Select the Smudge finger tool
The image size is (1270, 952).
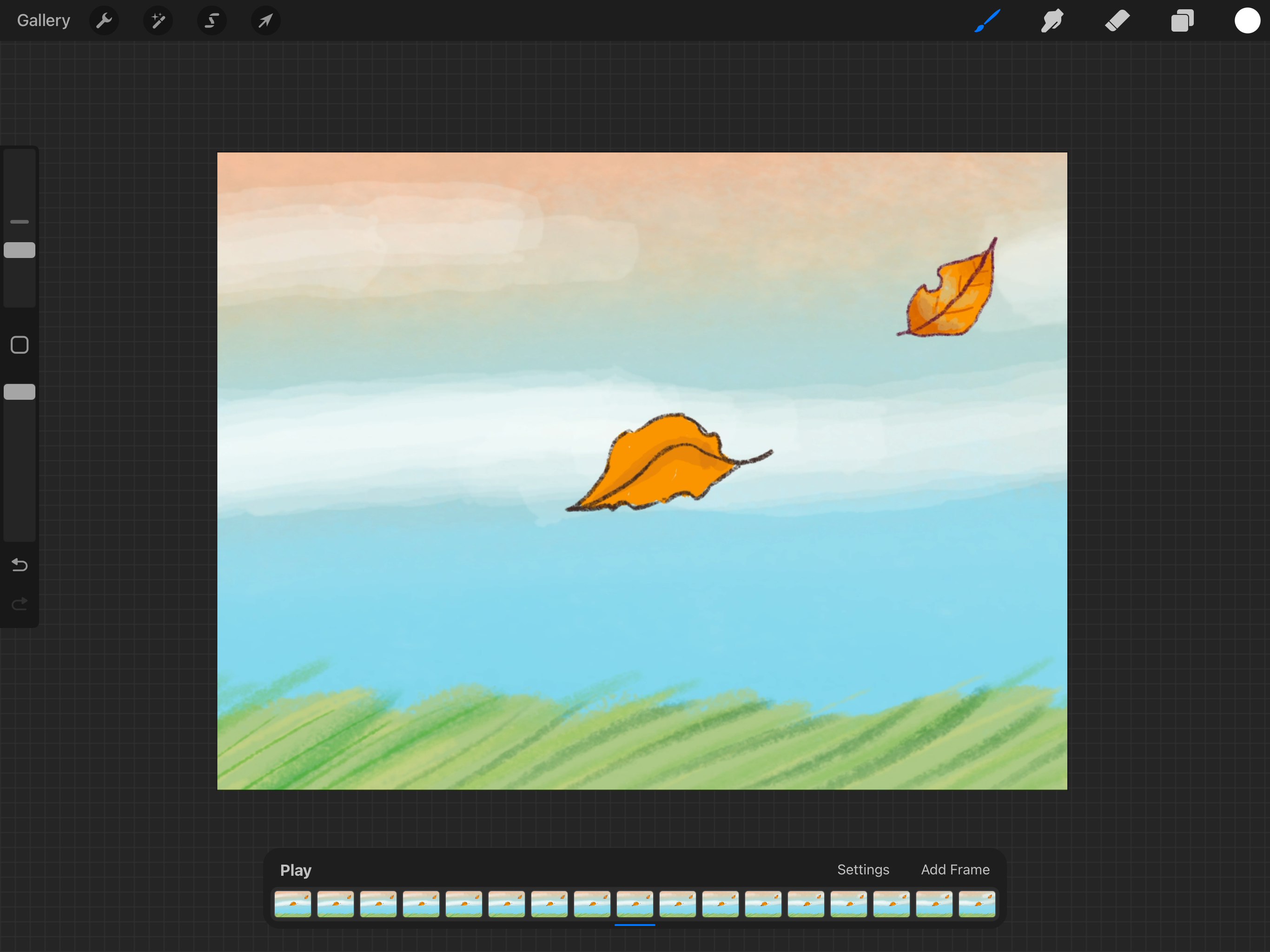pyautogui.click(x=1052, y=20)
